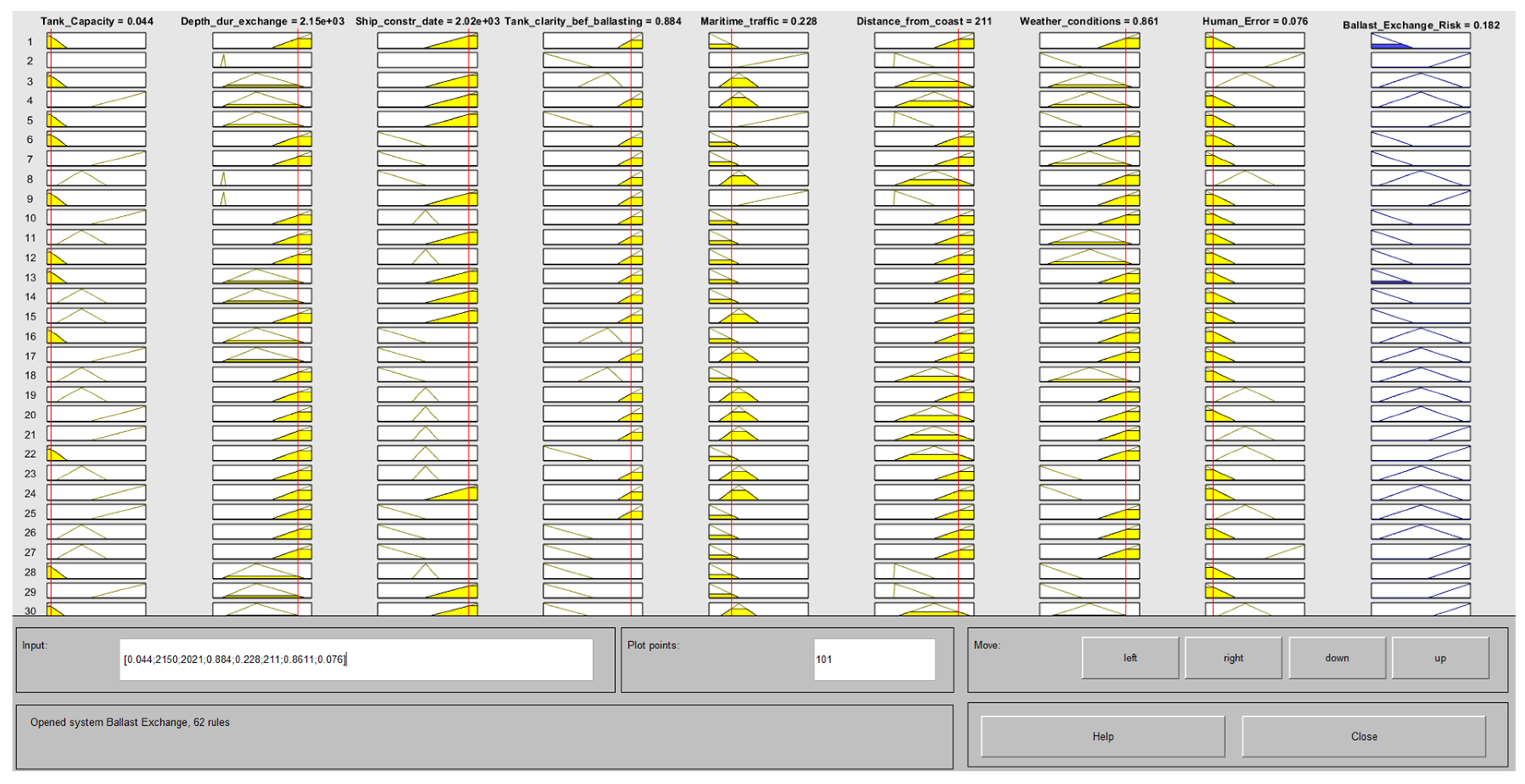Viewport: 1525px width, 784px height.
Task: Click Ballast_Exchange_Risk output plot in rule 1
Action: pos(1420,42)
